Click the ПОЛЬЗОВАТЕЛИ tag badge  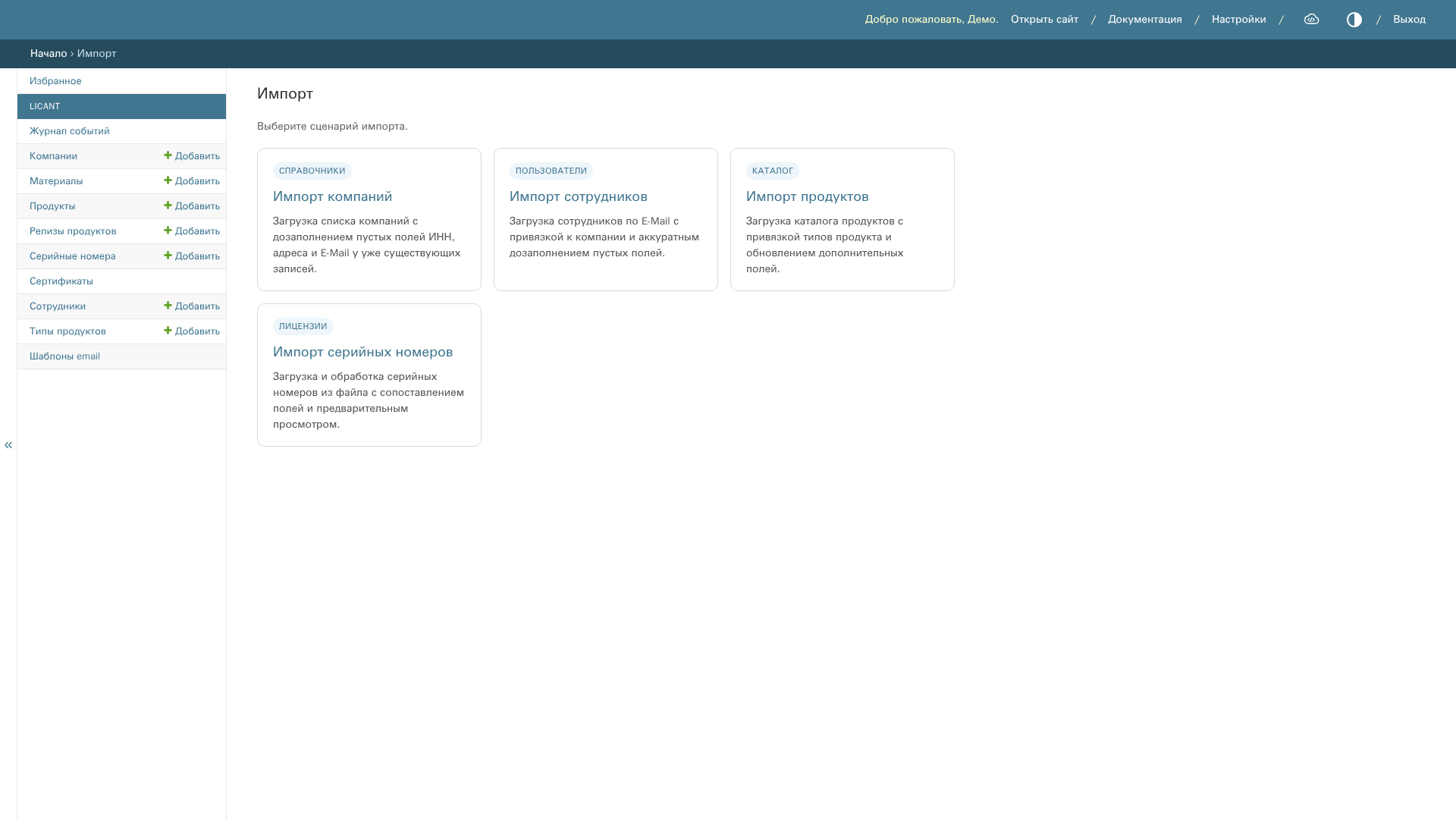[x=551, y=171]
